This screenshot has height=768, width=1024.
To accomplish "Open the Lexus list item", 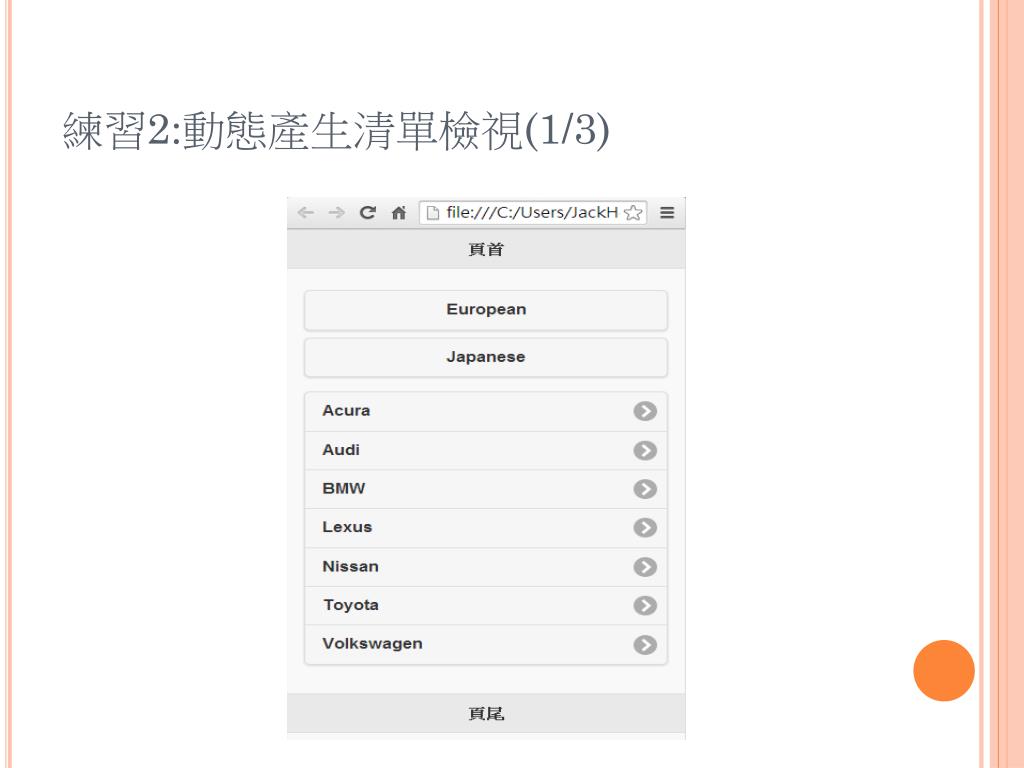I will click(x=486, y=528).
